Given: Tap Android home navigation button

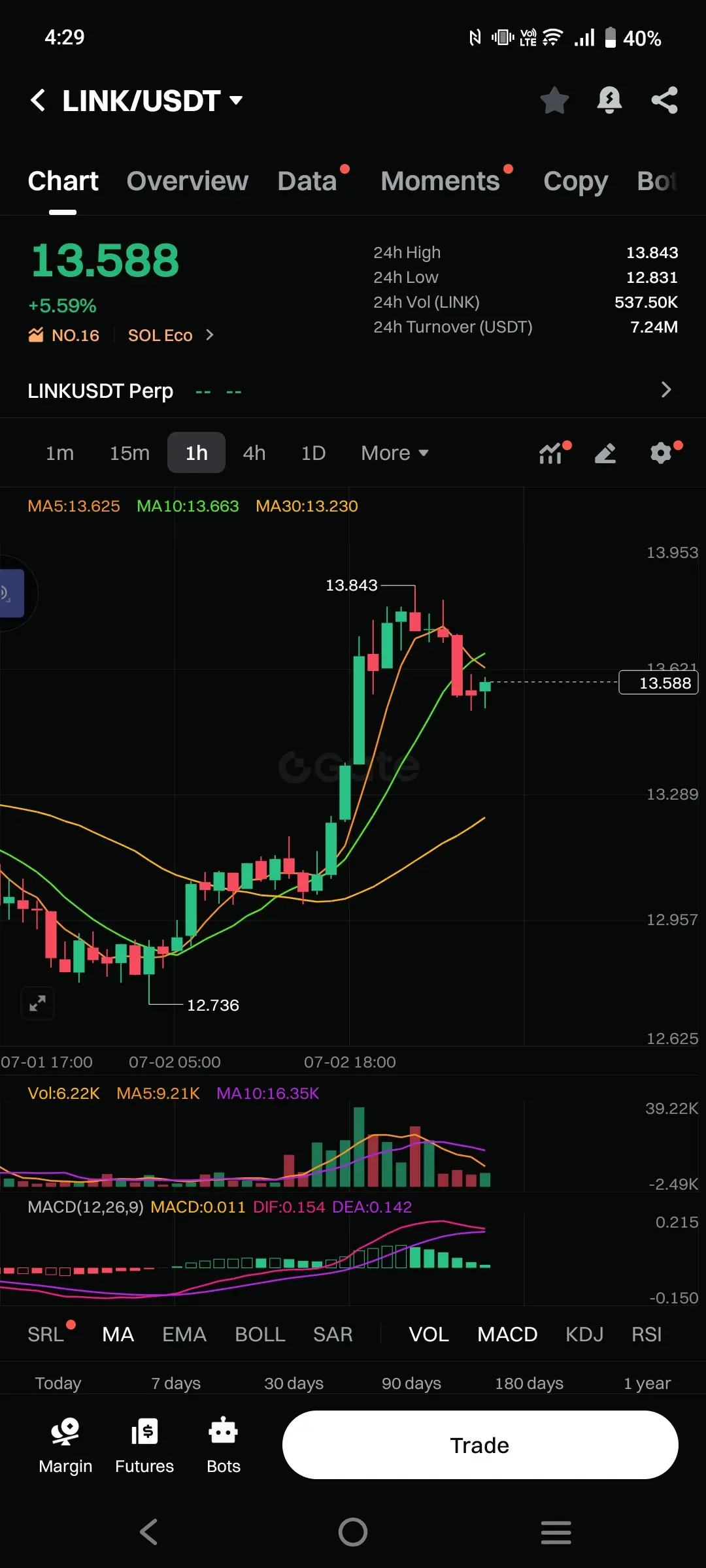Looking at the screenshot, I should click(x=353, y=1532).
